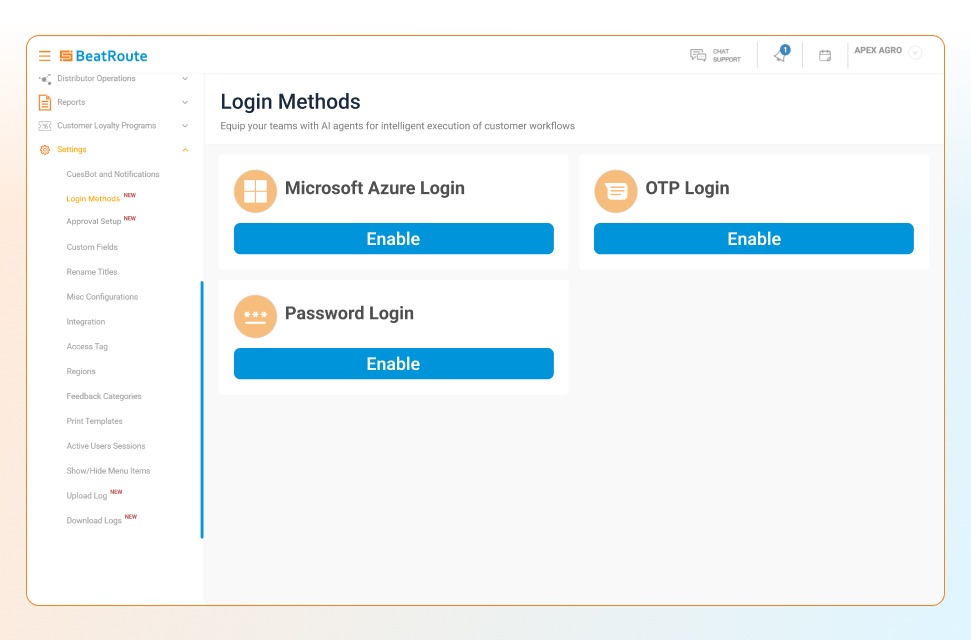Expand the Reports chevron
The image size is (971, 640).
click(x=185, y=102)
